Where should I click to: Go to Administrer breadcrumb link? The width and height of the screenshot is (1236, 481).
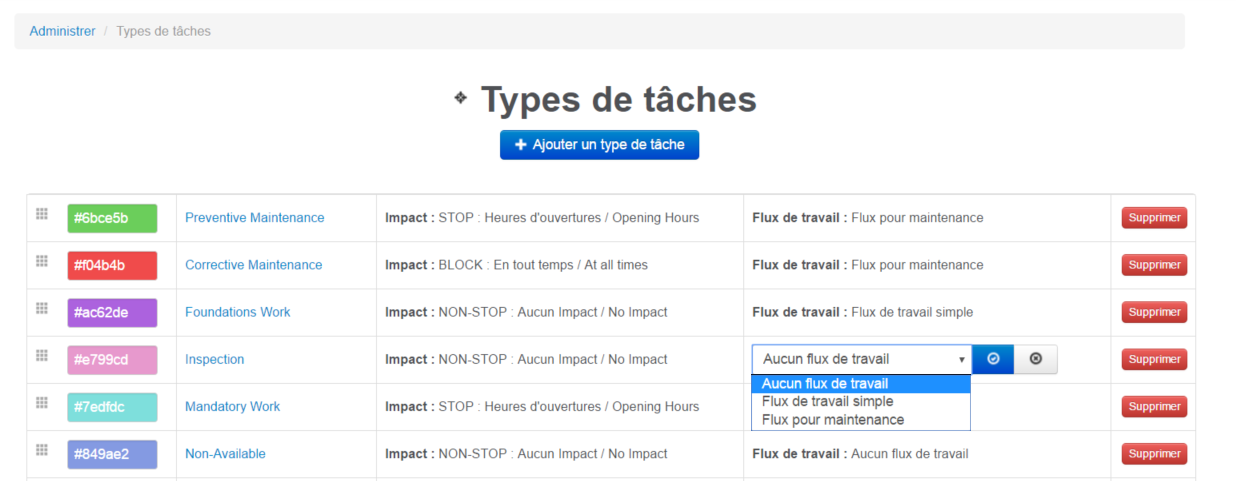tap(62, 31)
